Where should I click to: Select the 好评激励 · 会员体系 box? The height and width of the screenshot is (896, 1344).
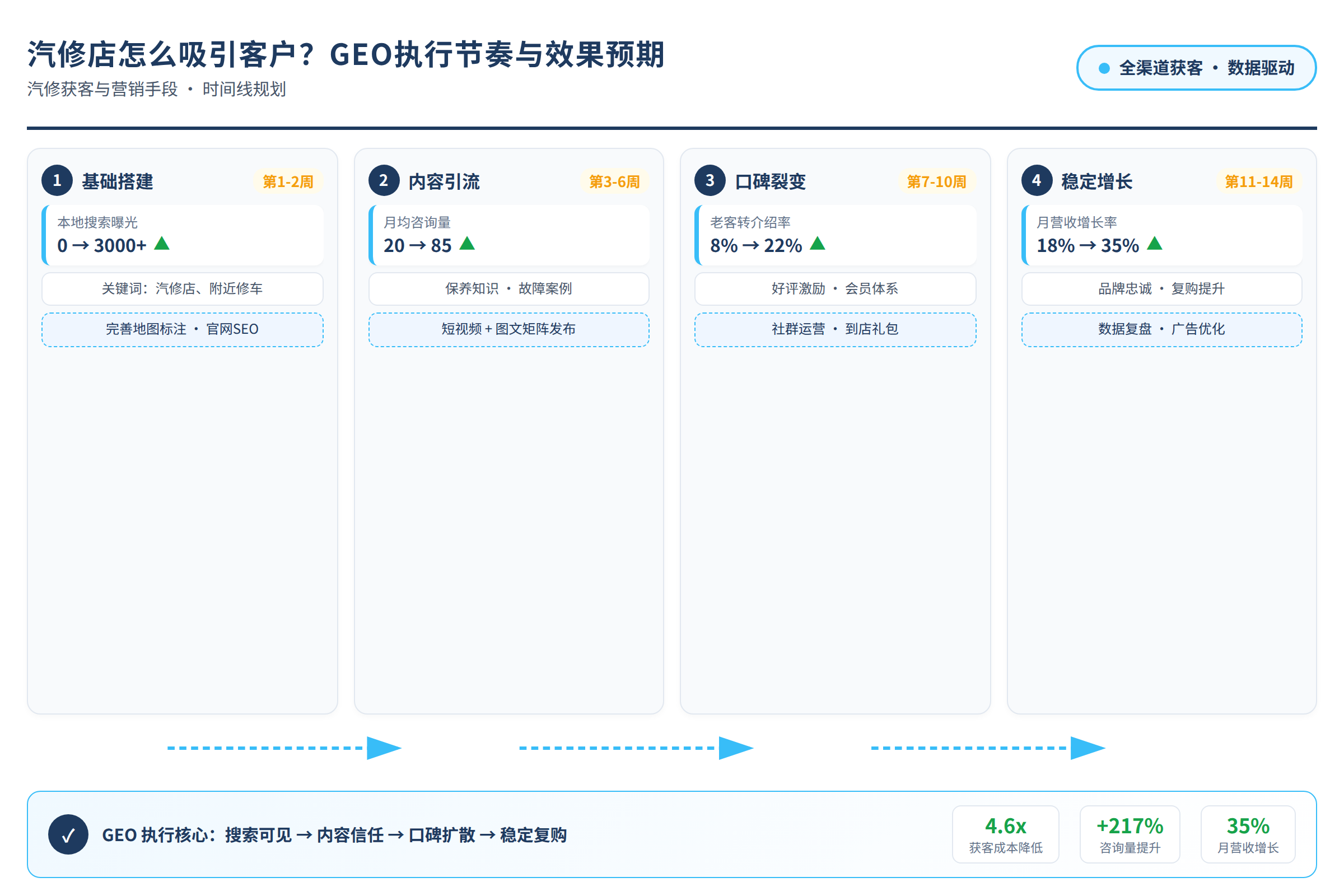(835, 288)
